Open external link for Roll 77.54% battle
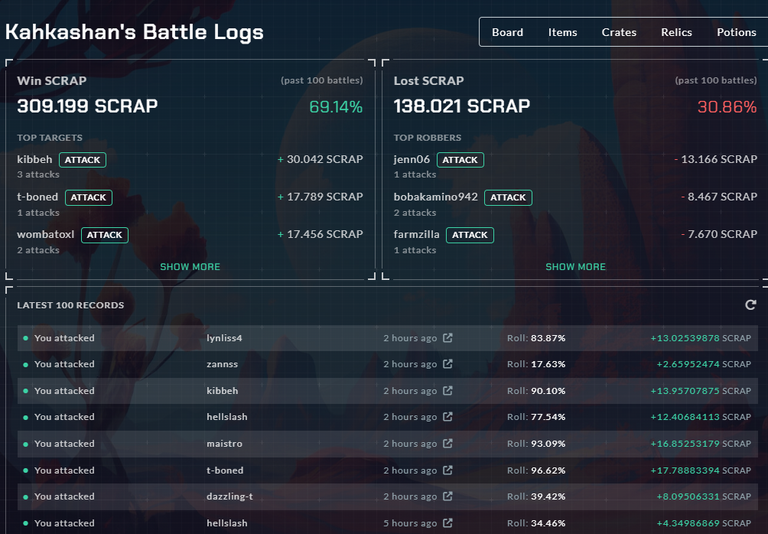 (x=448, y=416)
